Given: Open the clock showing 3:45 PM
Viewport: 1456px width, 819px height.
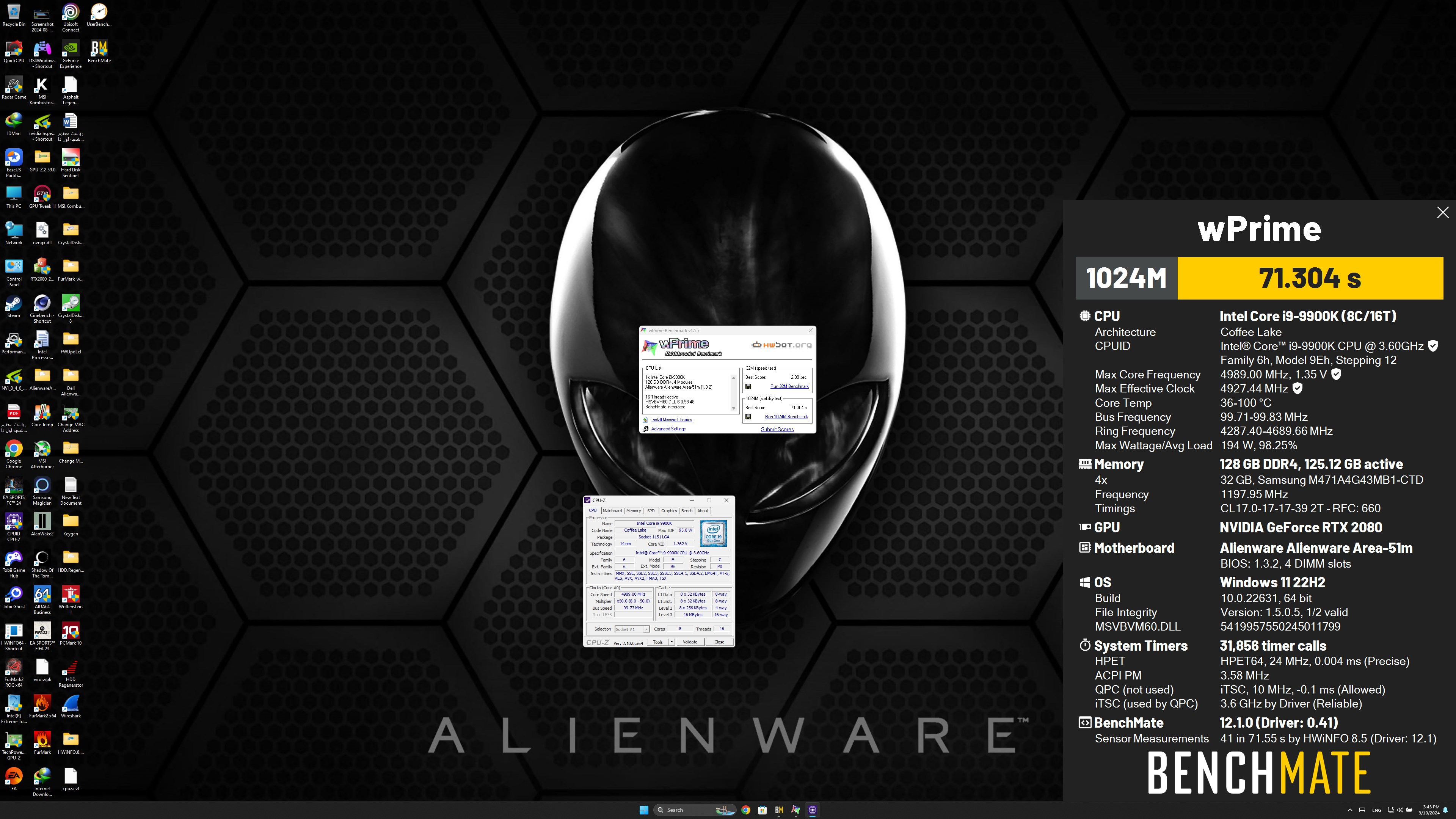Looking at the screenshot, I should point(1428,810).
